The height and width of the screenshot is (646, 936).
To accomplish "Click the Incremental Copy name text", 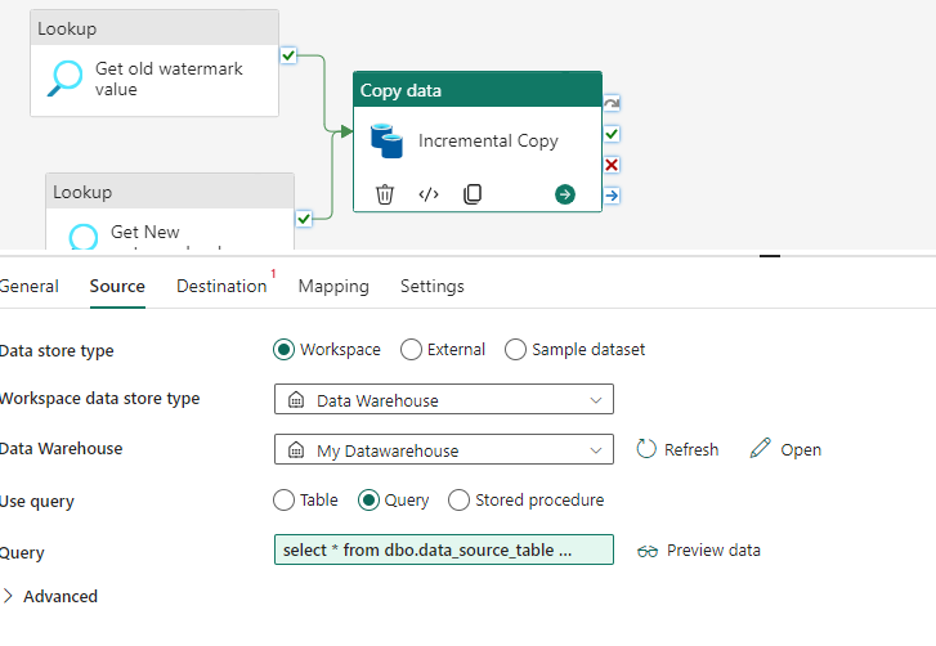I will 488,141.
